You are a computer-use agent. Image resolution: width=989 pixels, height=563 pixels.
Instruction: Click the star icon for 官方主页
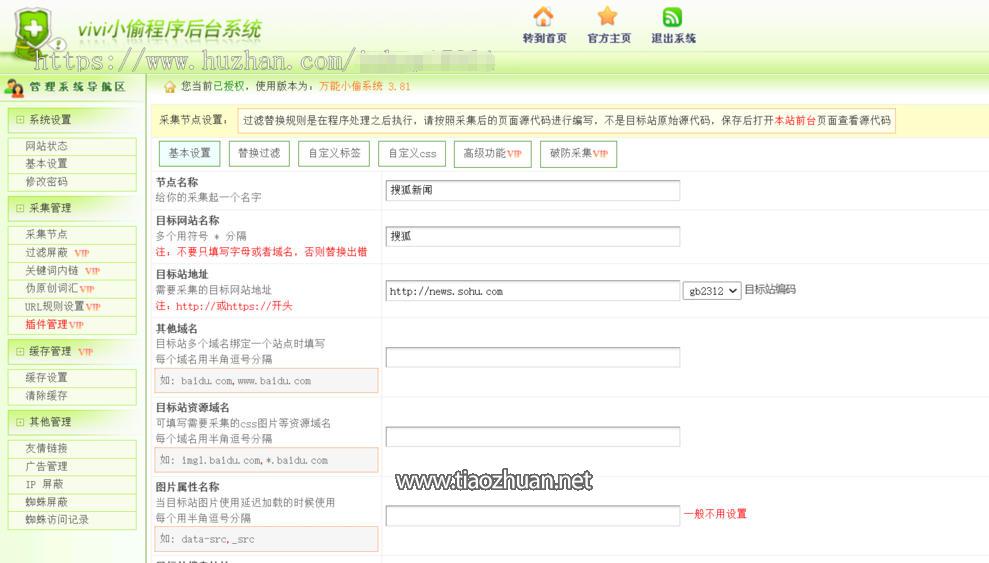pos(608,17)
